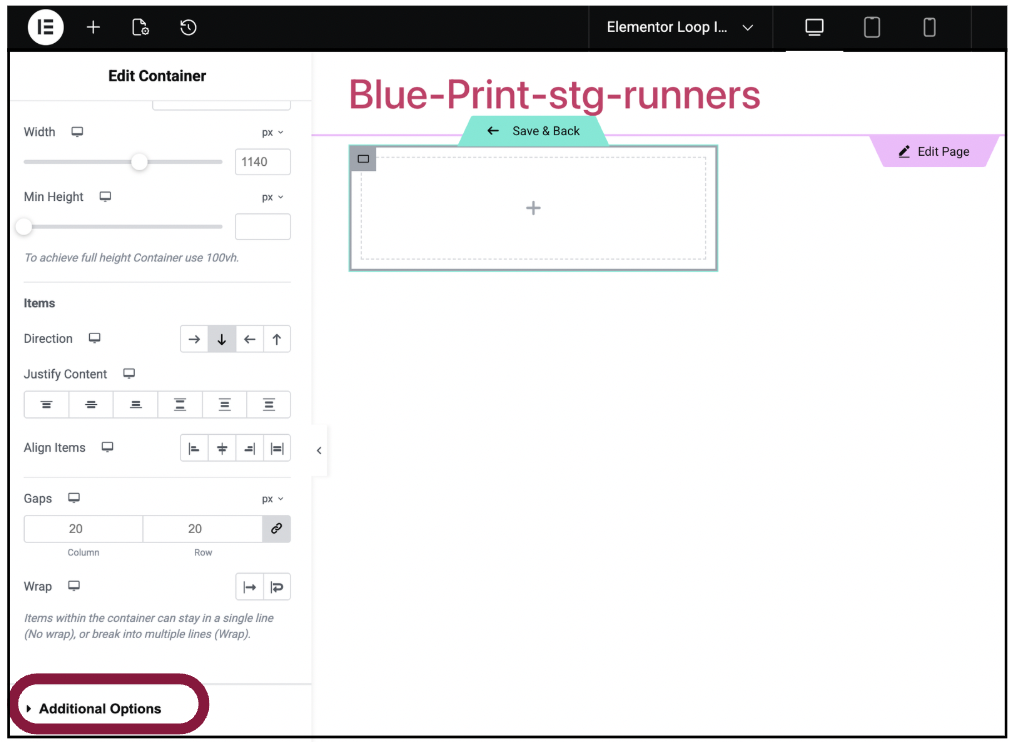The image size is (1010, 742).
Task: Set Align Items to center
Action: click(222, 449)
